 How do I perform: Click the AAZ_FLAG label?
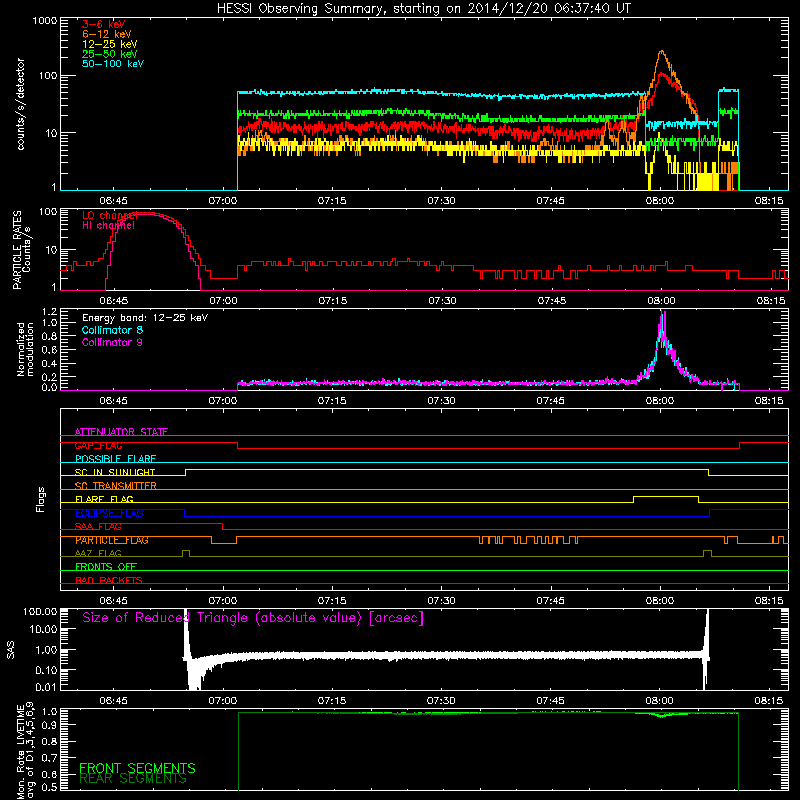[x=98, y=554]
